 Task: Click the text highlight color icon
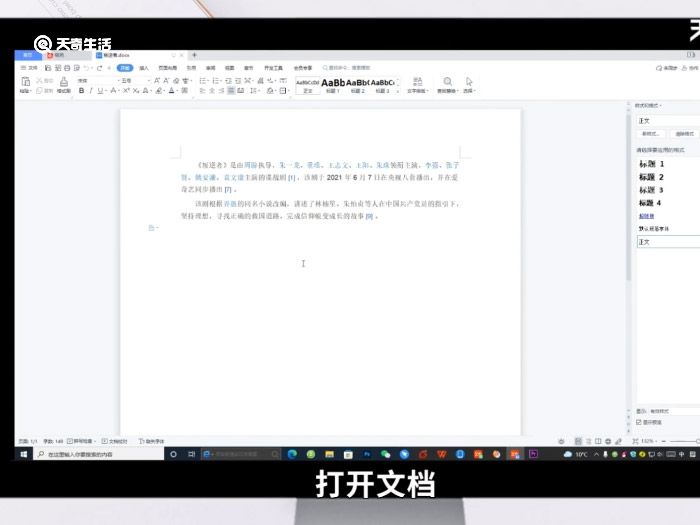(159, 91)
